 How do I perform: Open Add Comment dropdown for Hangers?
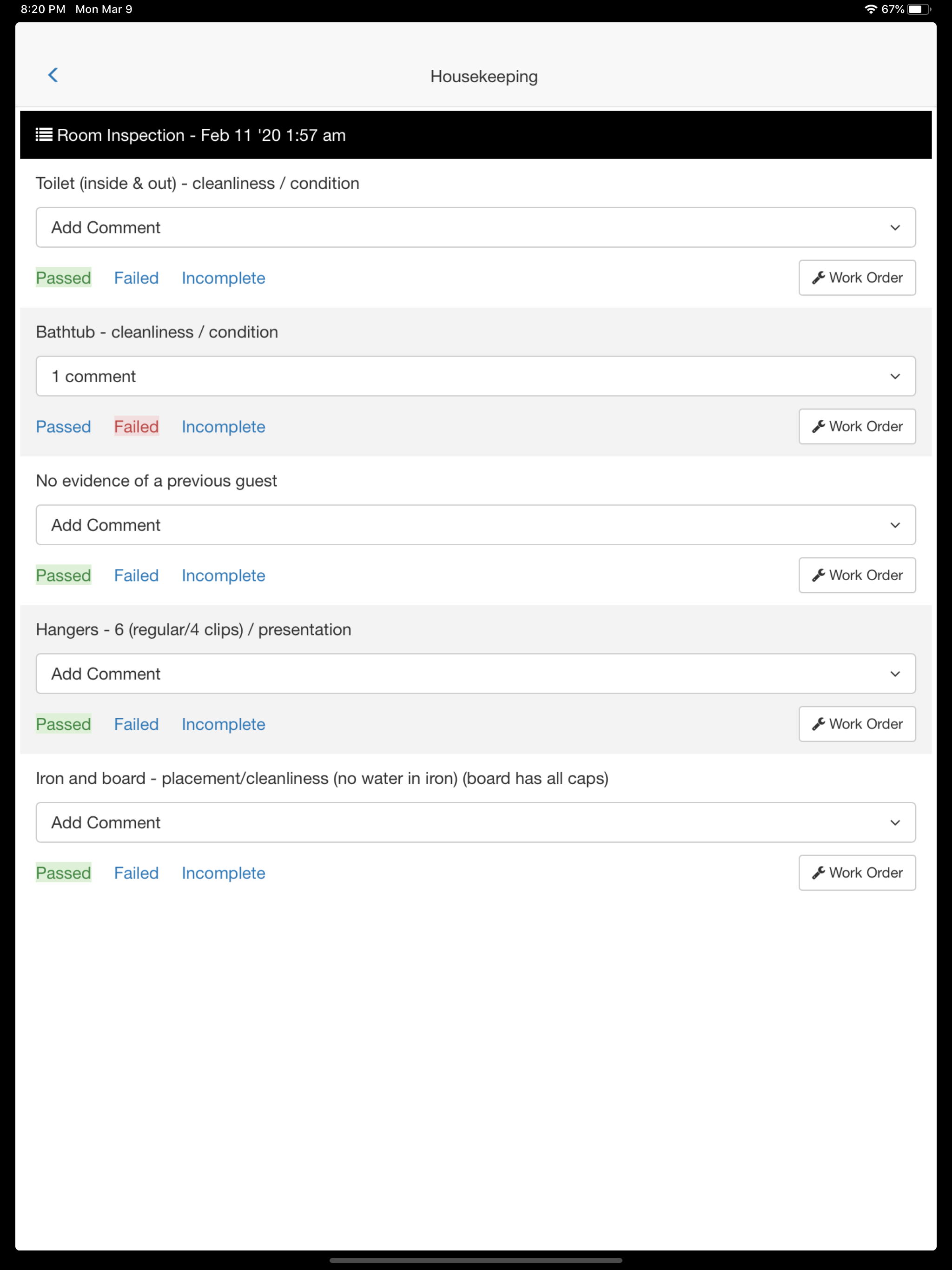tap(476, 674)
